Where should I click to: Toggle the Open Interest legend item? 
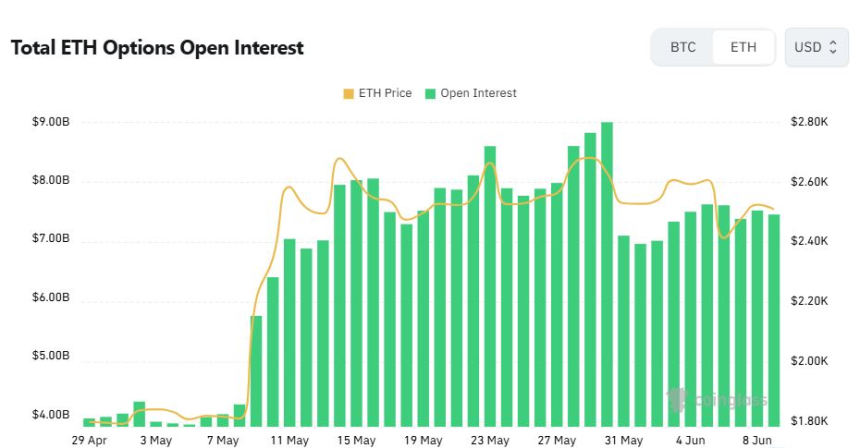point(471,93)
